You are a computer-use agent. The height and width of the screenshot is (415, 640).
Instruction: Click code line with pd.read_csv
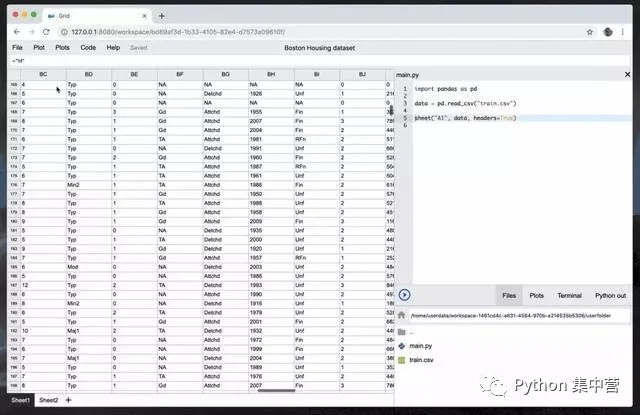point(465,103)
